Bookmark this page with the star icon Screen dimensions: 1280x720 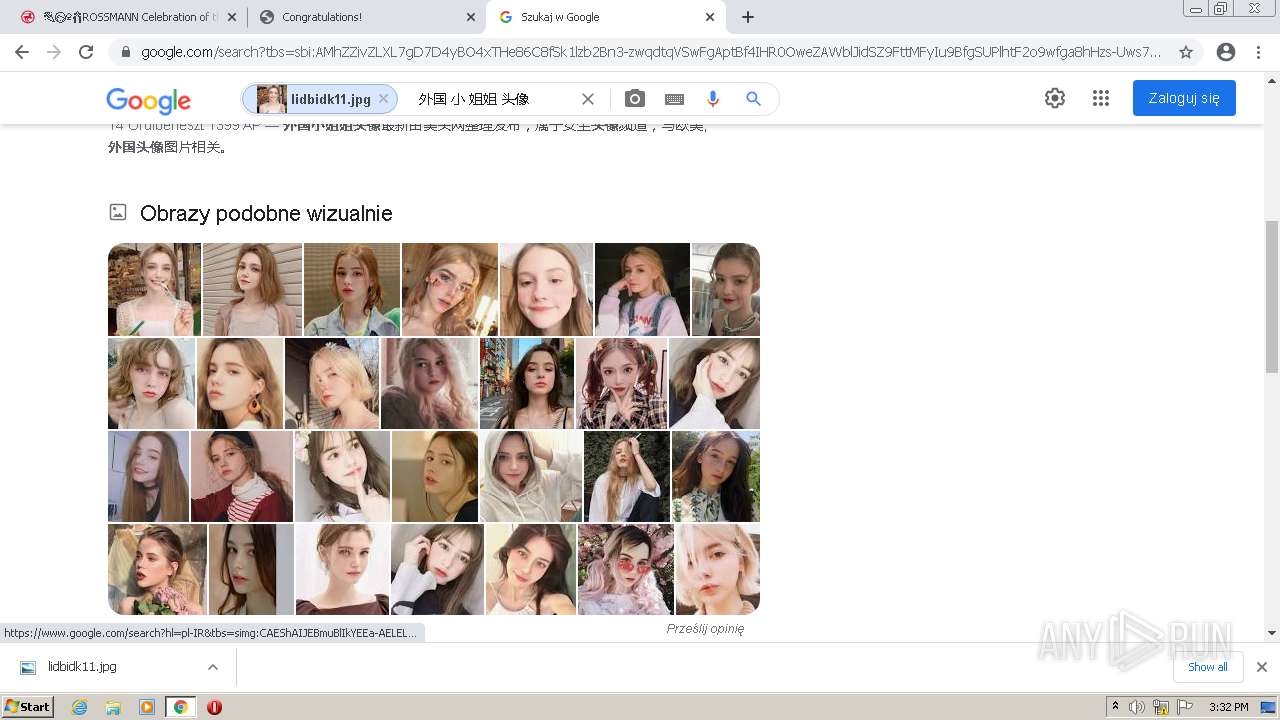pyautogui.click(x=1186, y=52)
